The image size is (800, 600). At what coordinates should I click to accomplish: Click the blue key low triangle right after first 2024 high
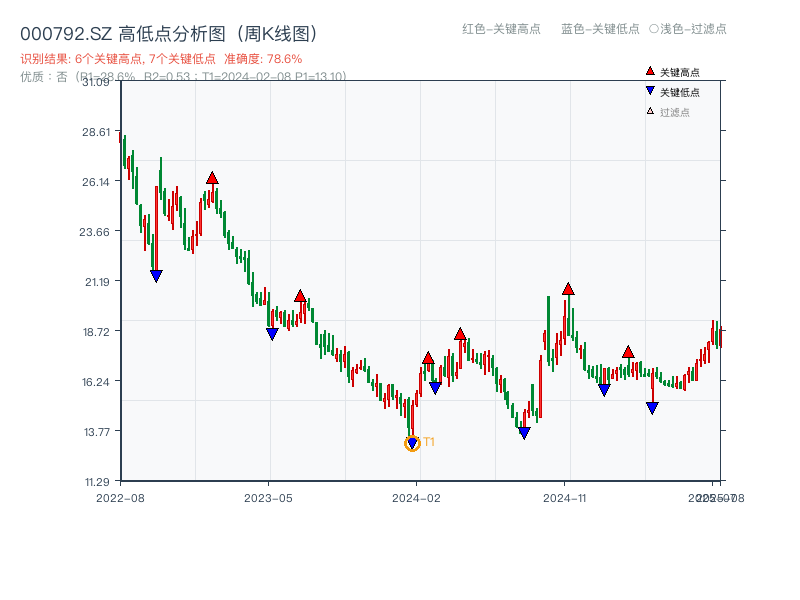point(435,388)
